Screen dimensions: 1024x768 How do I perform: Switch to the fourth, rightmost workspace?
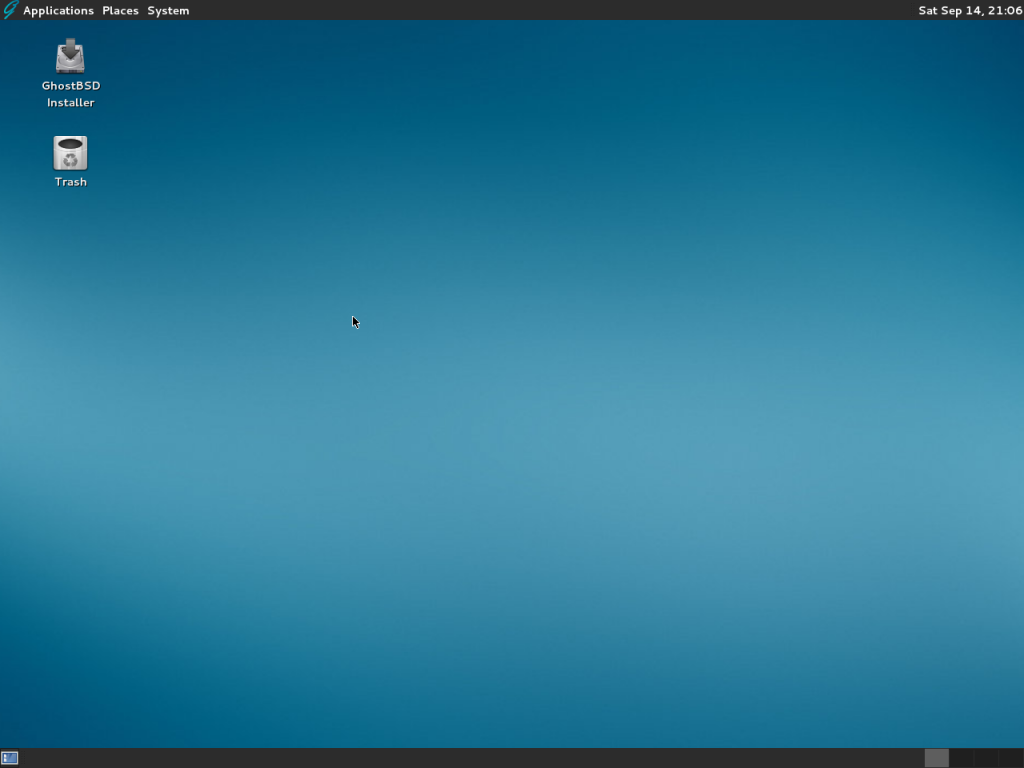tap(1010, 758)
